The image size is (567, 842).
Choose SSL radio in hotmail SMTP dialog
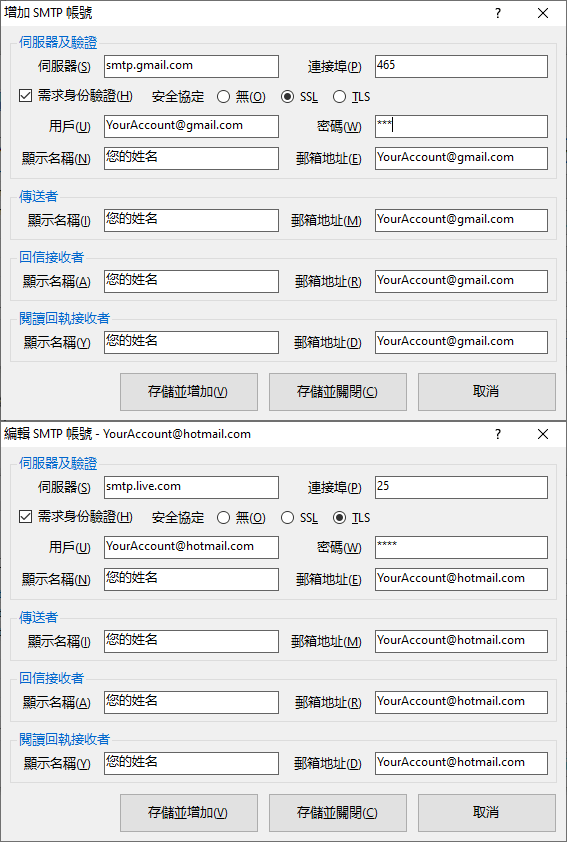[288, 518]
